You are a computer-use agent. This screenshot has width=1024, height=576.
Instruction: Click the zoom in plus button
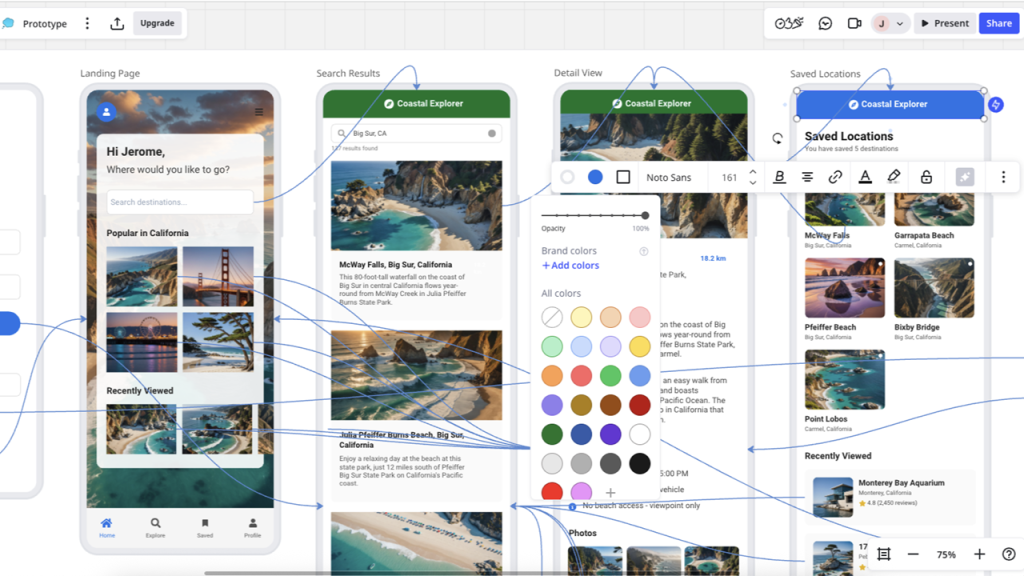(979, 554)
